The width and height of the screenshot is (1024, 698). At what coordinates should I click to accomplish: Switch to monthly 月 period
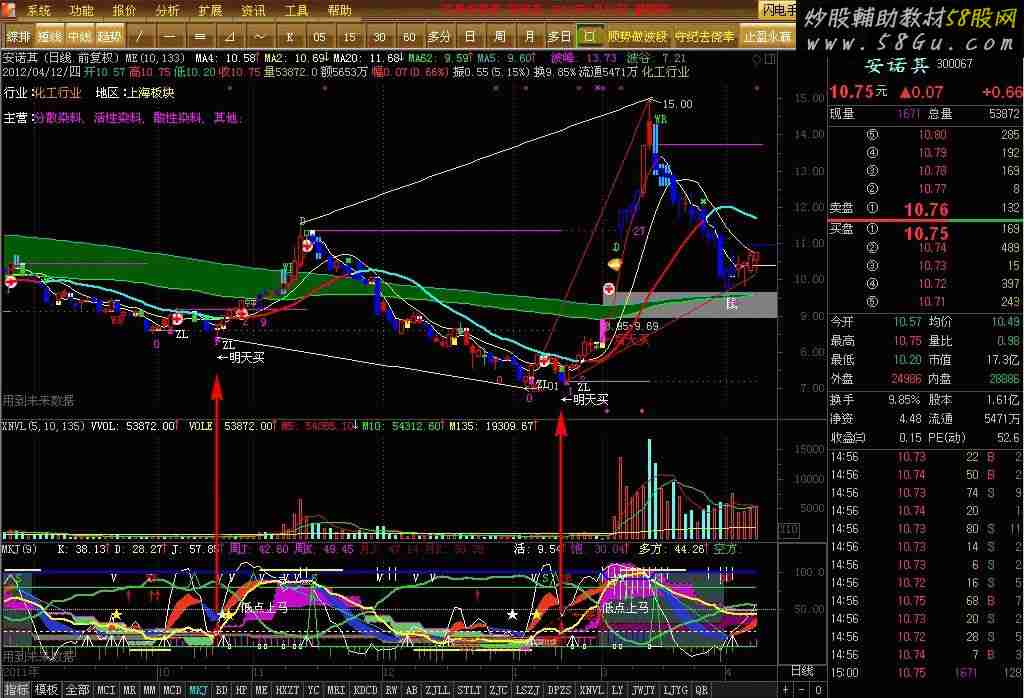click(530, 37)
